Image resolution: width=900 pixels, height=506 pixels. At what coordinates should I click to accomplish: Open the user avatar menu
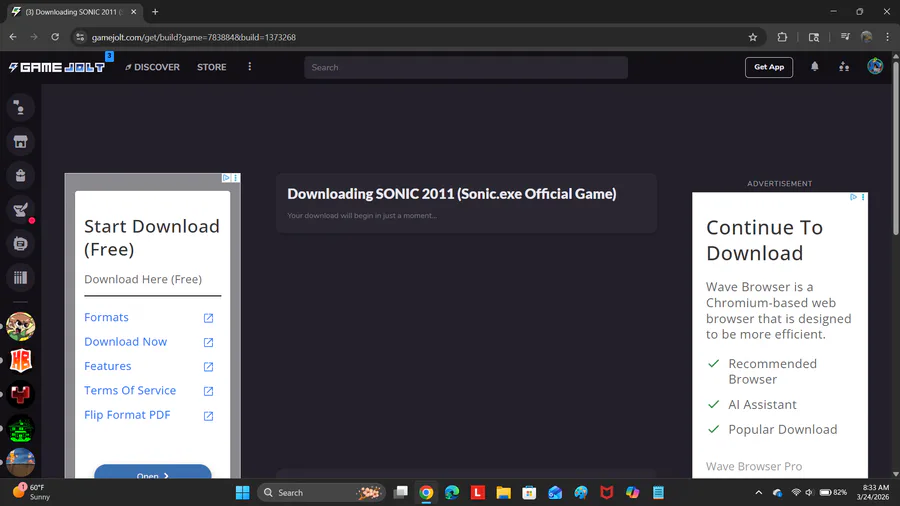tap(875, 67)
